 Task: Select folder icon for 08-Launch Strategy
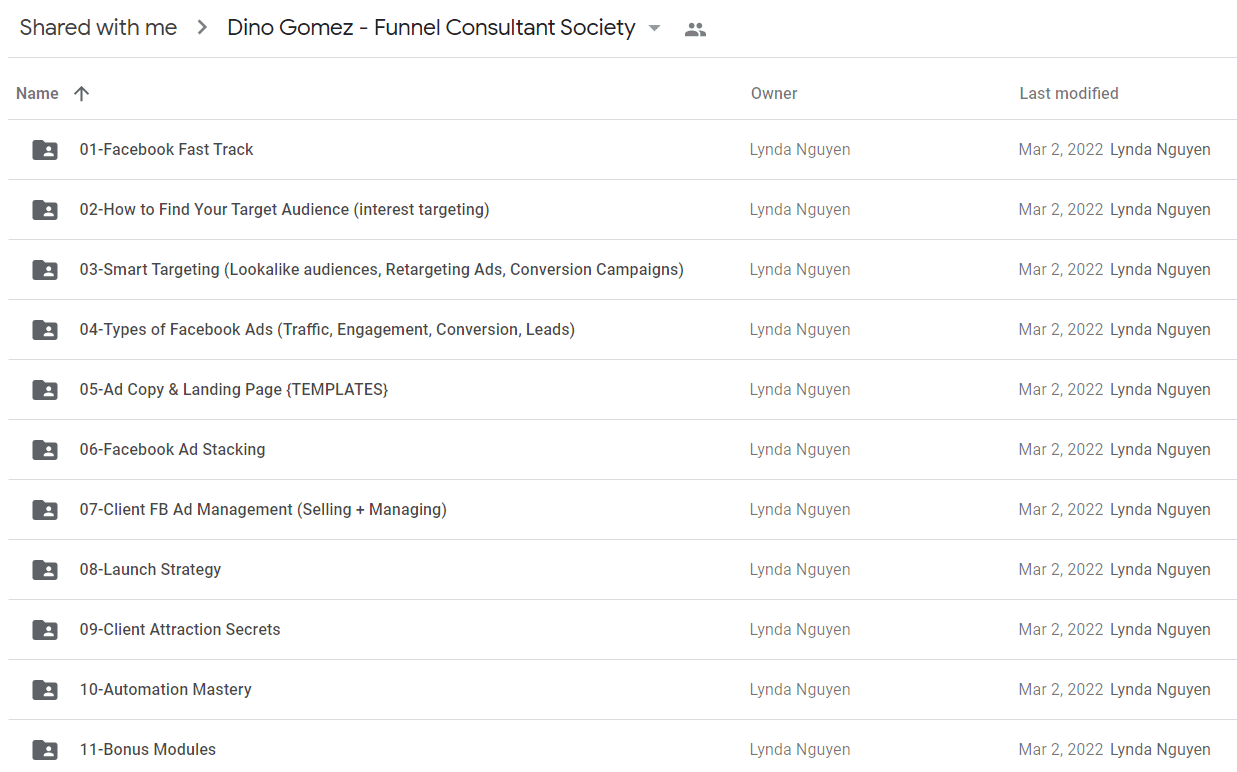click(x=45, y=570)
